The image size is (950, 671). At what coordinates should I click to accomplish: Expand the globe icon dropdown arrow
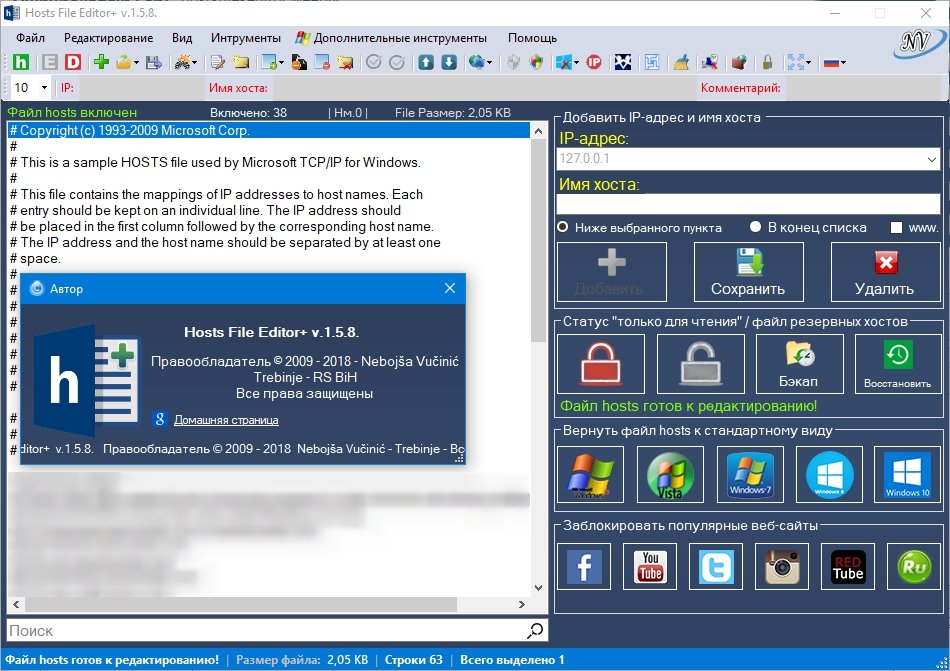(489, 62)
